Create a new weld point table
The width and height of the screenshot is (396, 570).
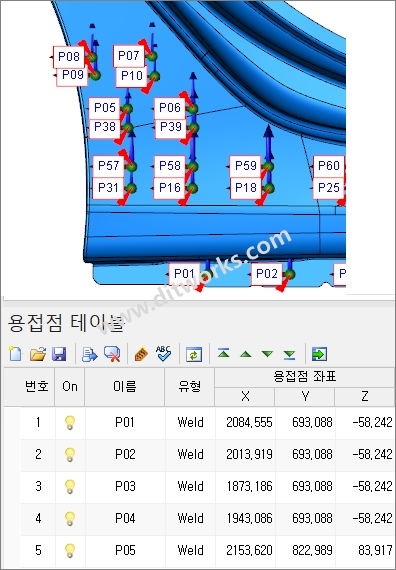15,354
